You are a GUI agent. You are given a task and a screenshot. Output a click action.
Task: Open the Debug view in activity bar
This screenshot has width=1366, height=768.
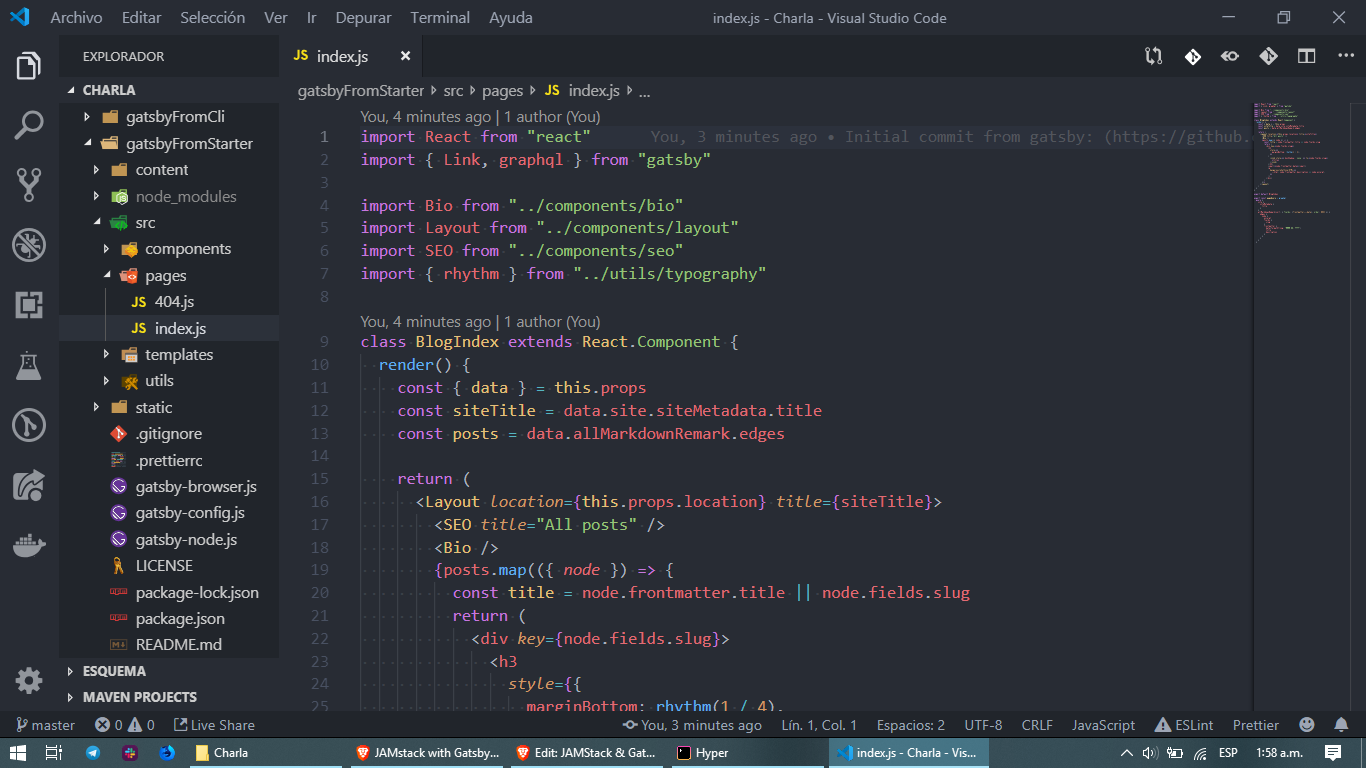(x=29, y=244)
